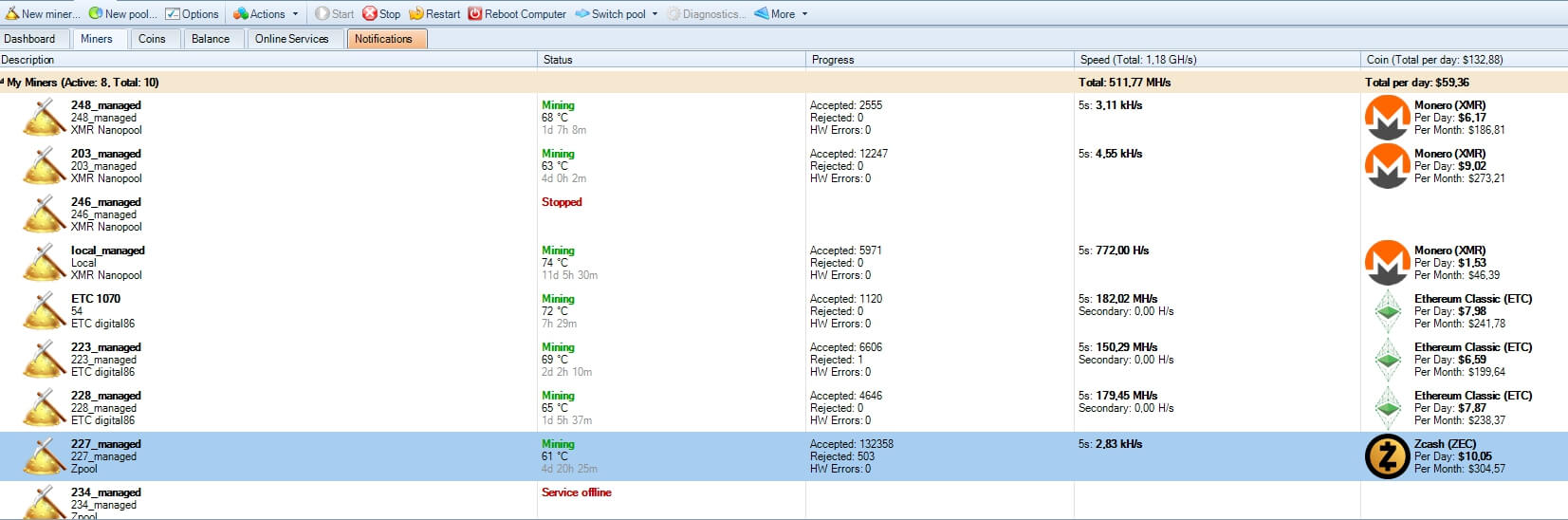Click the red Stop icon
1568x520 pixels.
tap(370, 13)
